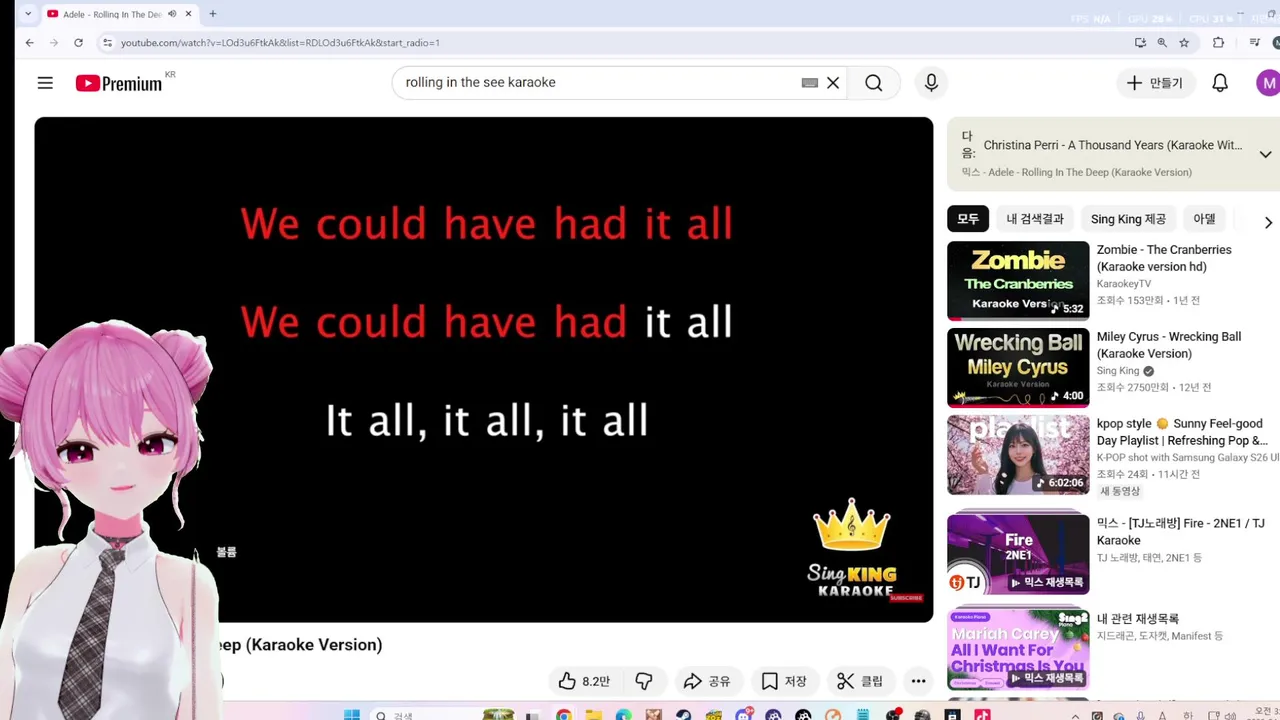Screen dimensions: 1280x720
Task: Open the media control icon in the Chrome toolbar
Action: click(x=1254, y=43)
